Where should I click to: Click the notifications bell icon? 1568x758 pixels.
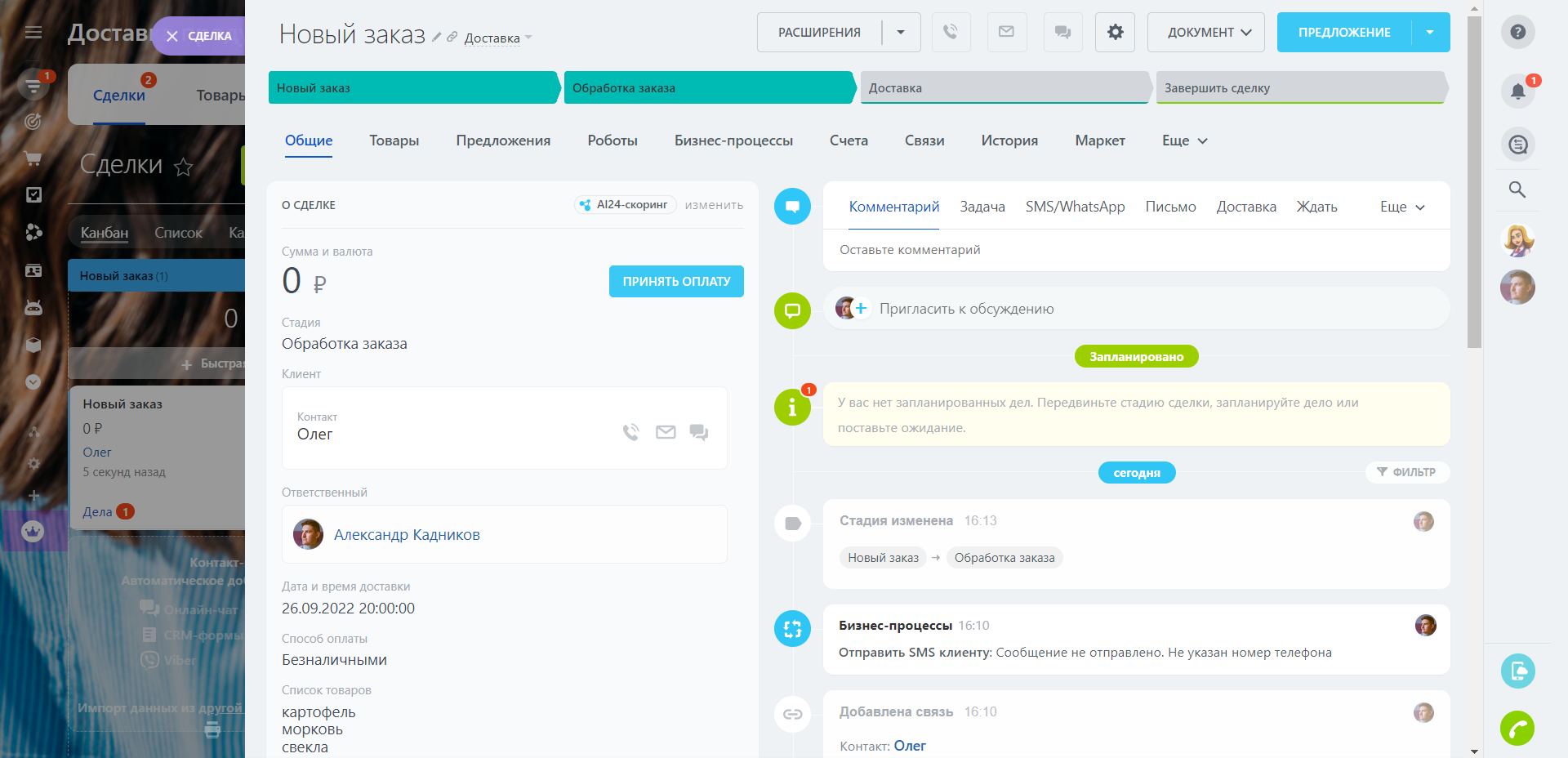point(1517,91)
